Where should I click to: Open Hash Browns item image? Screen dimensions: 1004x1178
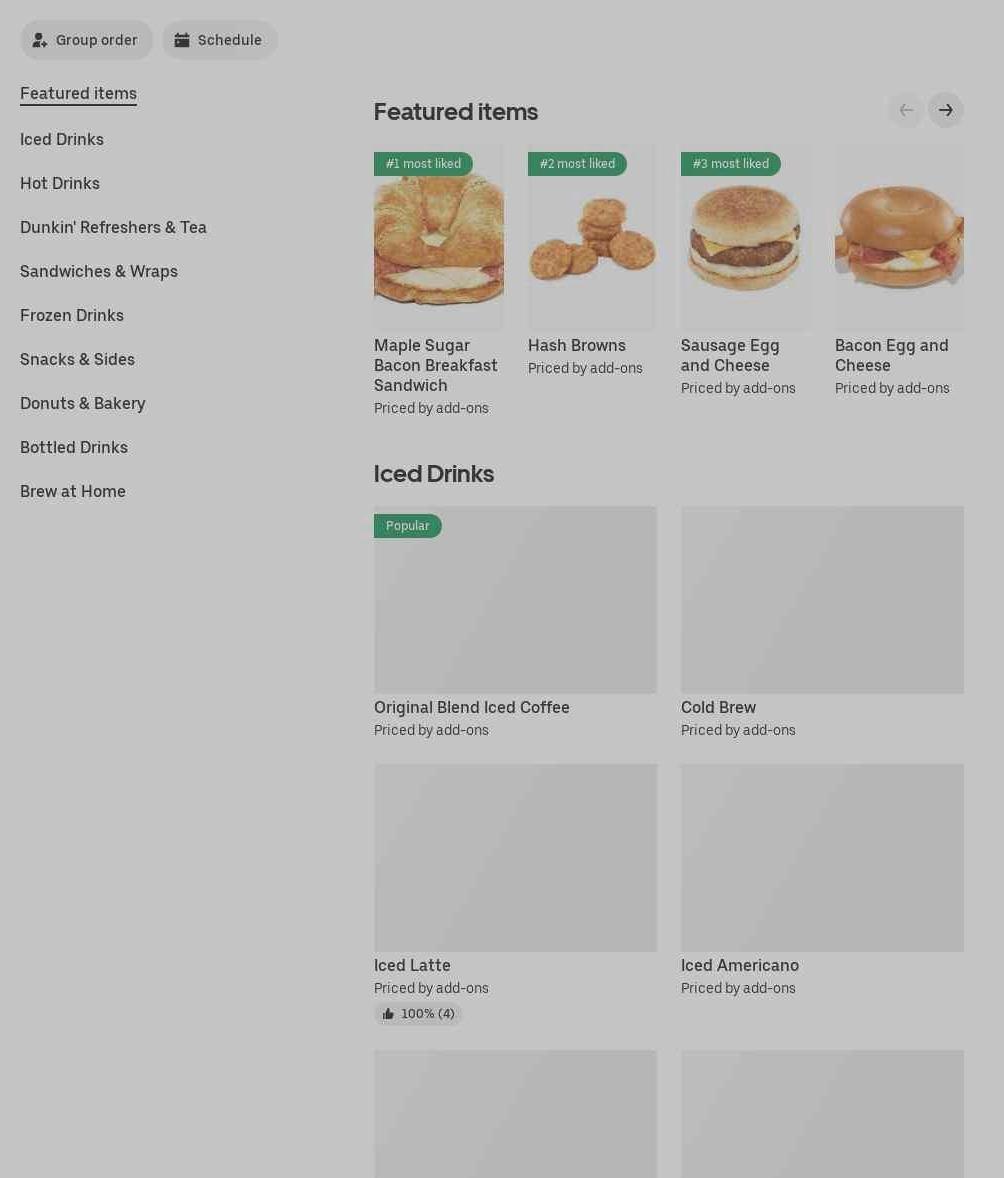point(592,237)
